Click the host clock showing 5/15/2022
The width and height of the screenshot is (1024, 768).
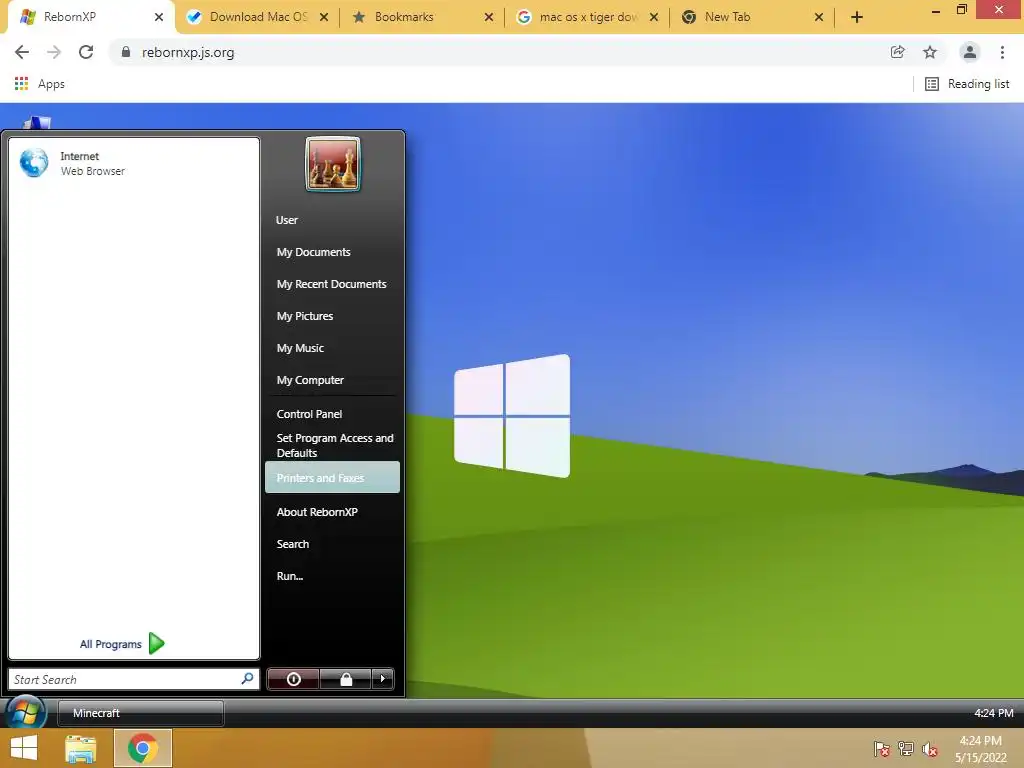(x=981, y=749)
